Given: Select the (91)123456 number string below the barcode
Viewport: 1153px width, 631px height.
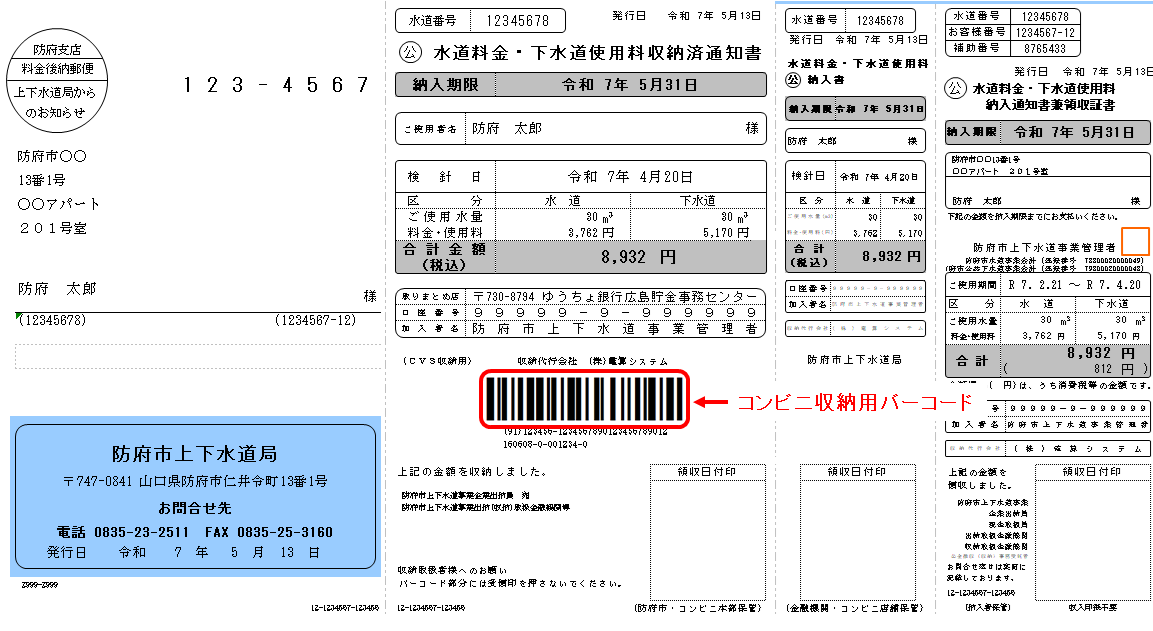Looking at the screenshot, I should pos(585,432).
